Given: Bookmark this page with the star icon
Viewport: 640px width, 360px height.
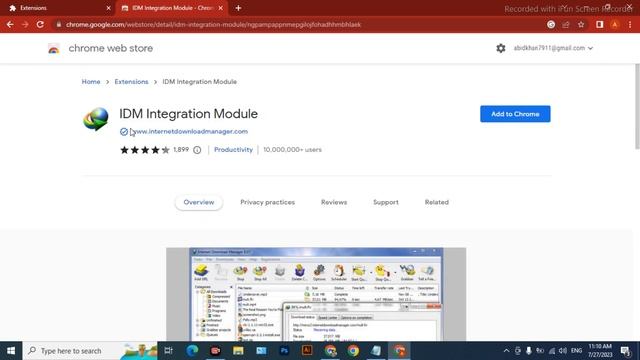Looking at the screenshot, I should (581, 24).
